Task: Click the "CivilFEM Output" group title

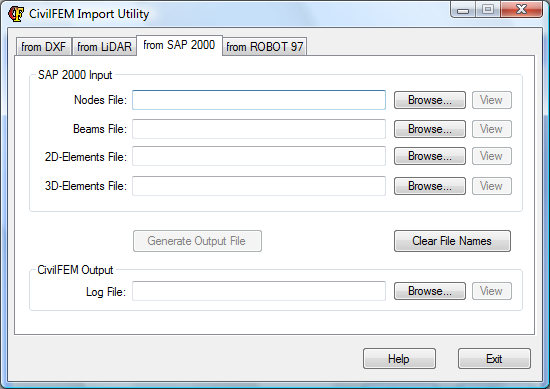Action: [75, 270]
